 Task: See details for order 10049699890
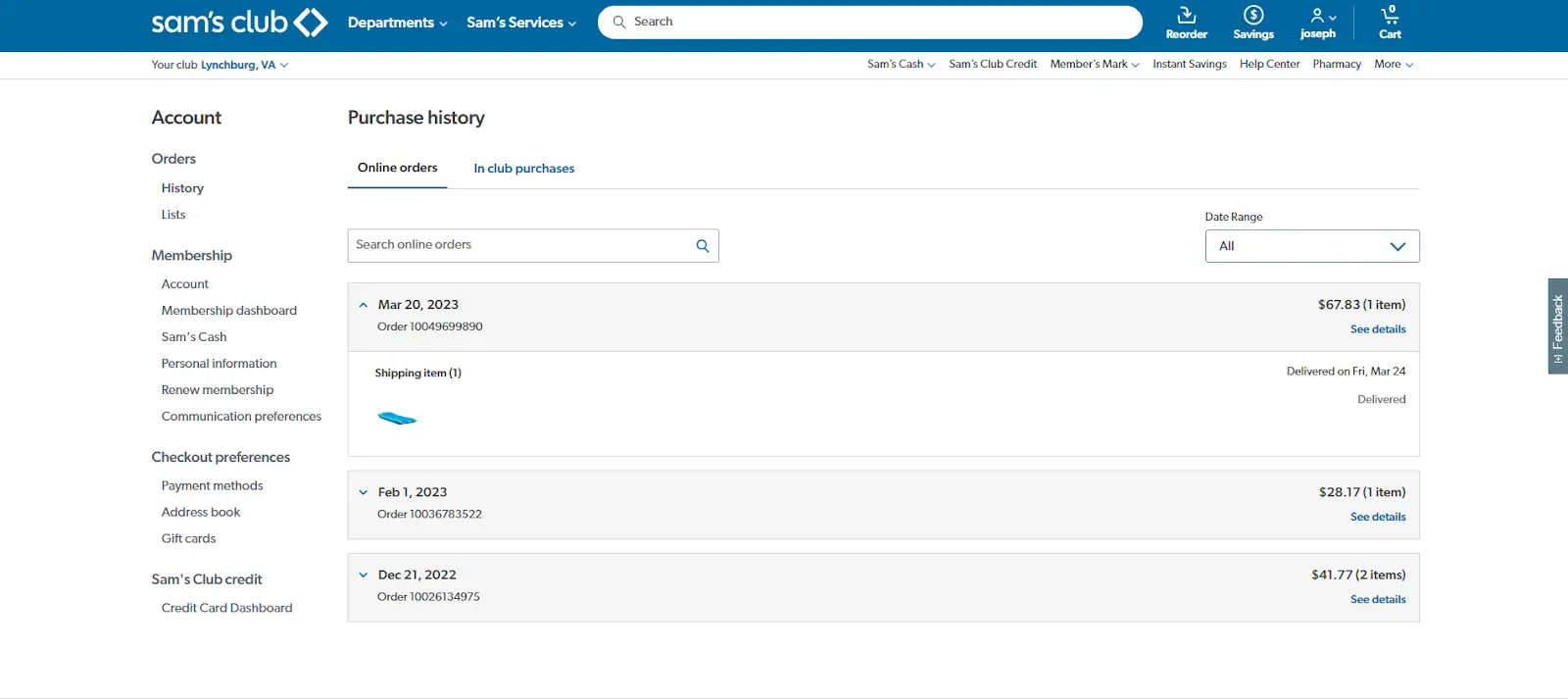coord(1378,329)
